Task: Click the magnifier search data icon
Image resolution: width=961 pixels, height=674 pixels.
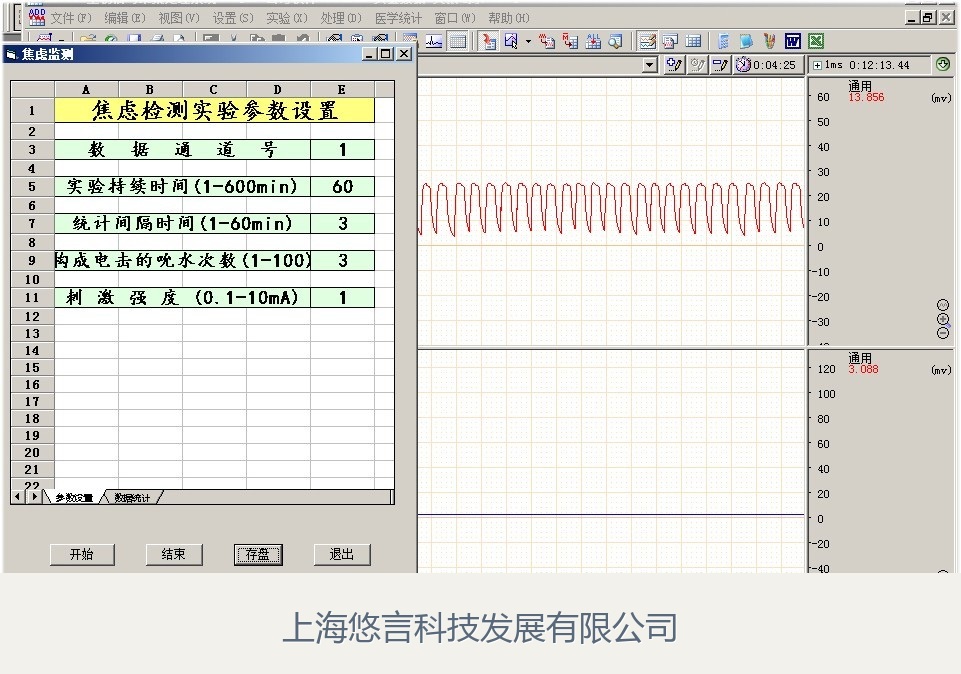Action: (x=615, y=42)
